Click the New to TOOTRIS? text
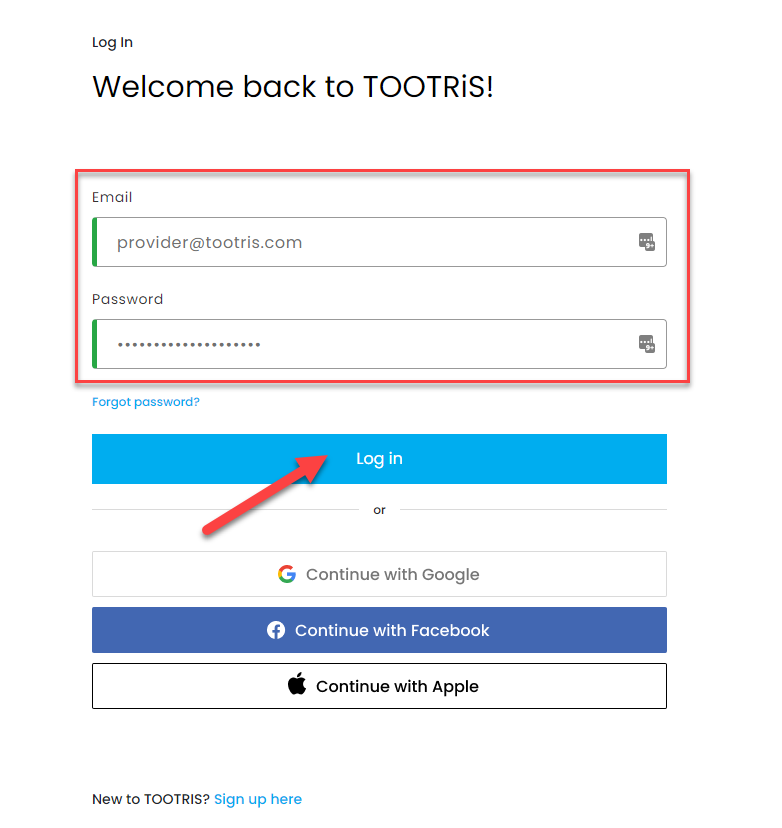 click(x=151, y=799)
